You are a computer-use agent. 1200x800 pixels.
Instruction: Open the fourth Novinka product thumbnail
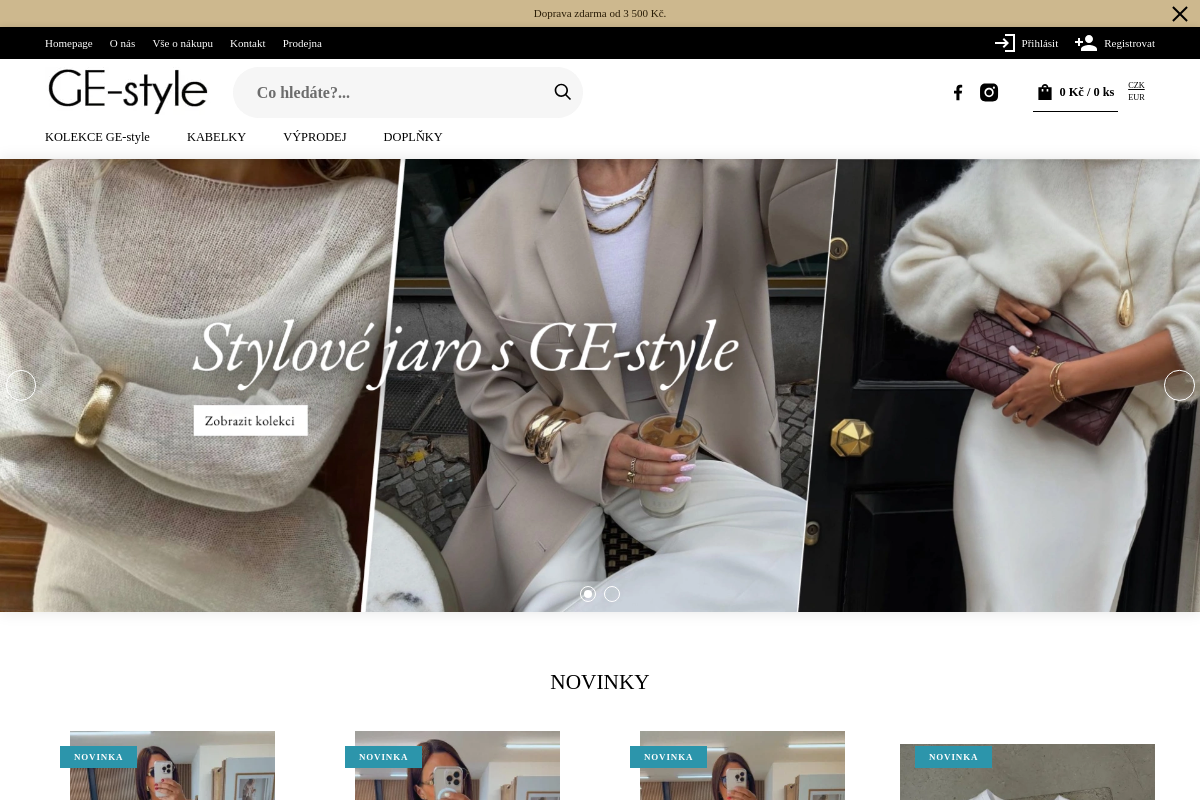[x=1027, y=772]
